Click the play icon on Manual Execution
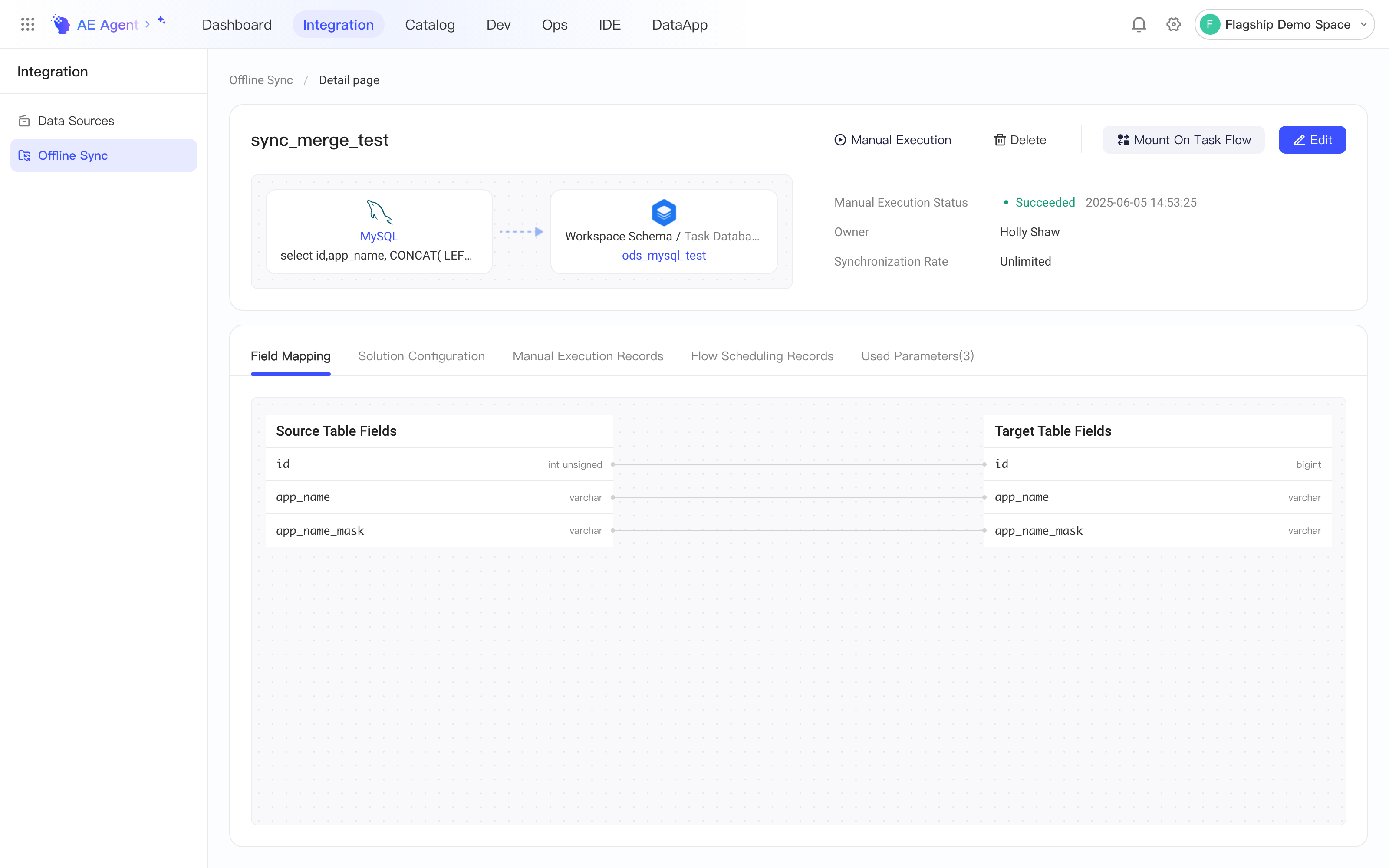1389x868 pixels. pos(840,140)
